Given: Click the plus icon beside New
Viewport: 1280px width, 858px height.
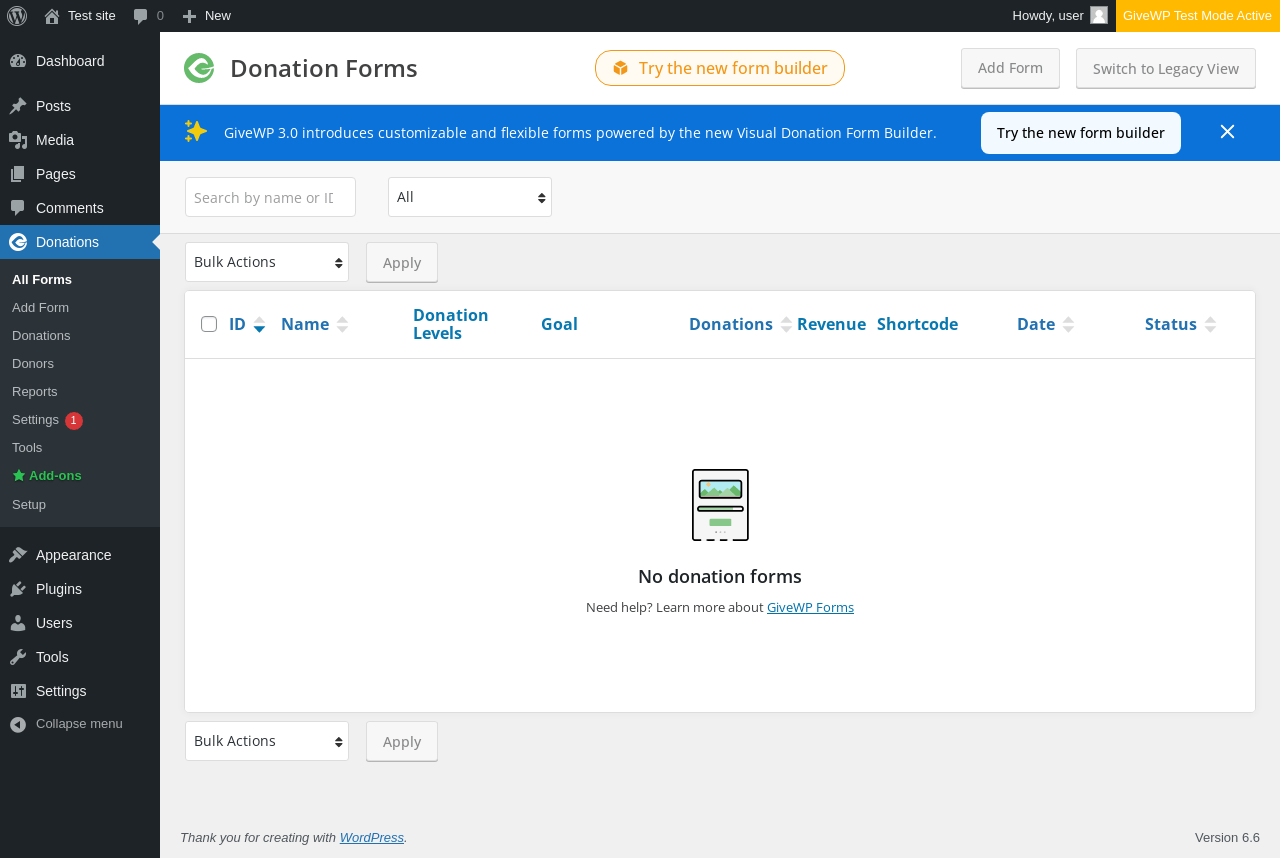Looking at the screenshot, I should (189, 16).
